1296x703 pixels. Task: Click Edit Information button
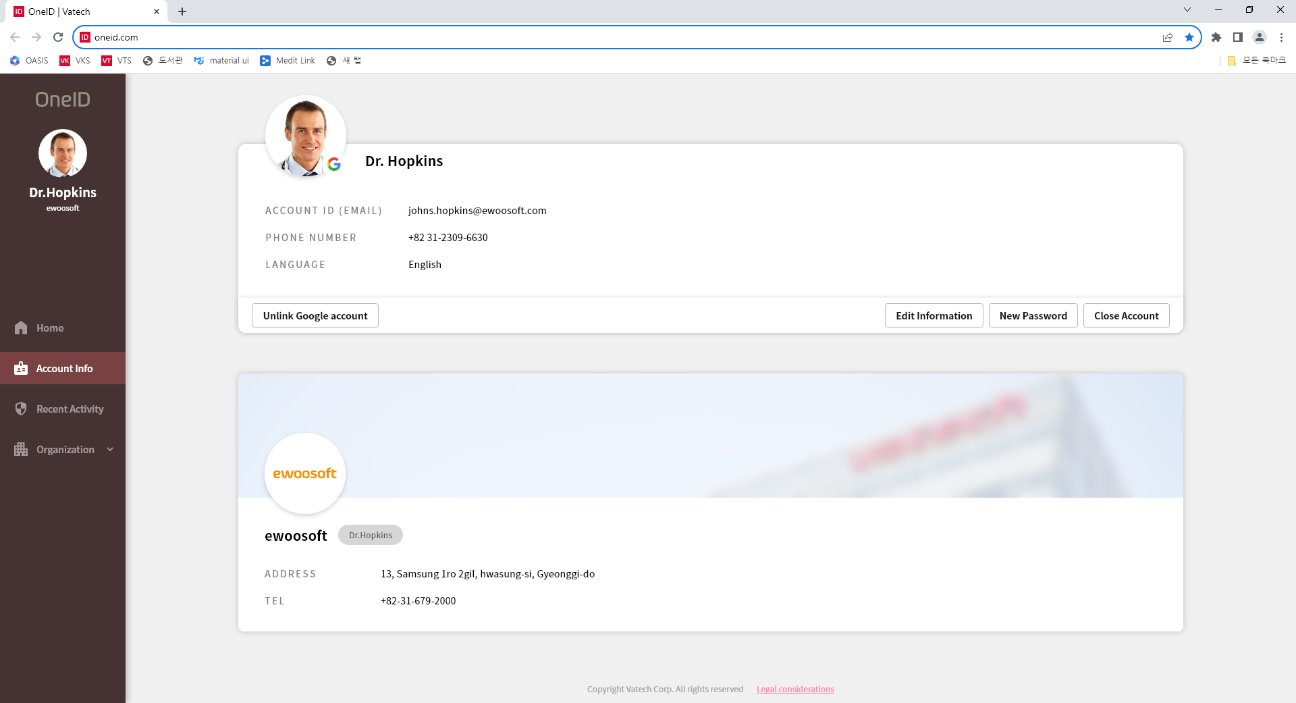pos(934,316)
